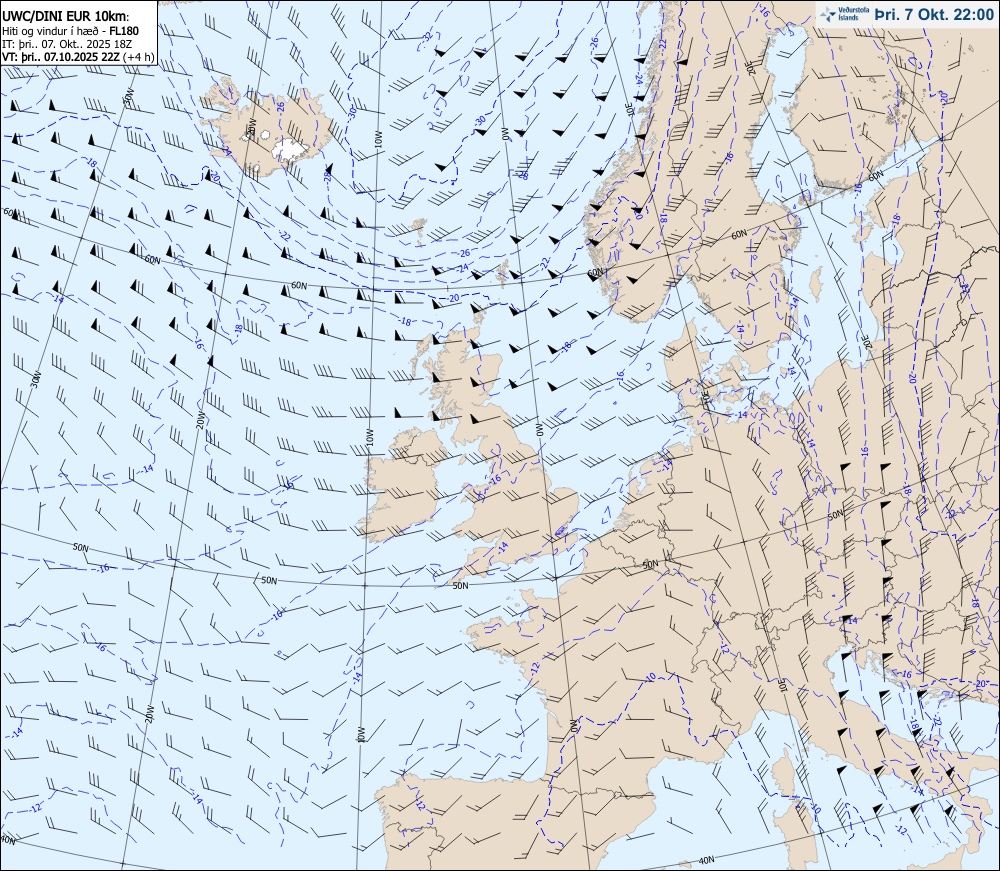
Task: Click the Veðurstofa Íslands logo
Action: (844, 14)
